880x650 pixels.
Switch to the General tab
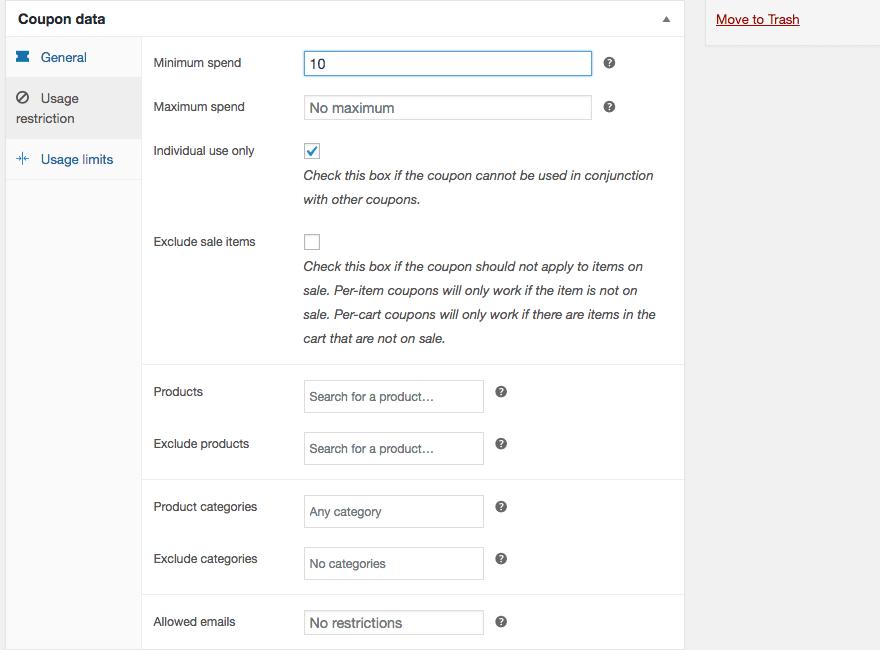(x=63, y=58)
